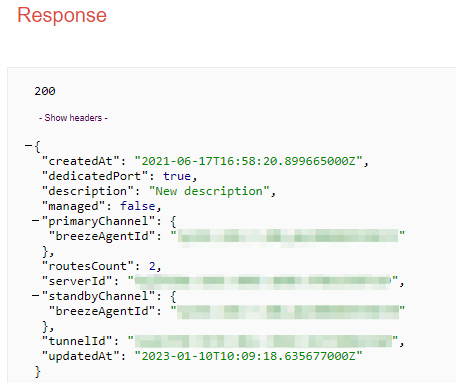
Task: Click the Response heading
Action: (62, 15)
